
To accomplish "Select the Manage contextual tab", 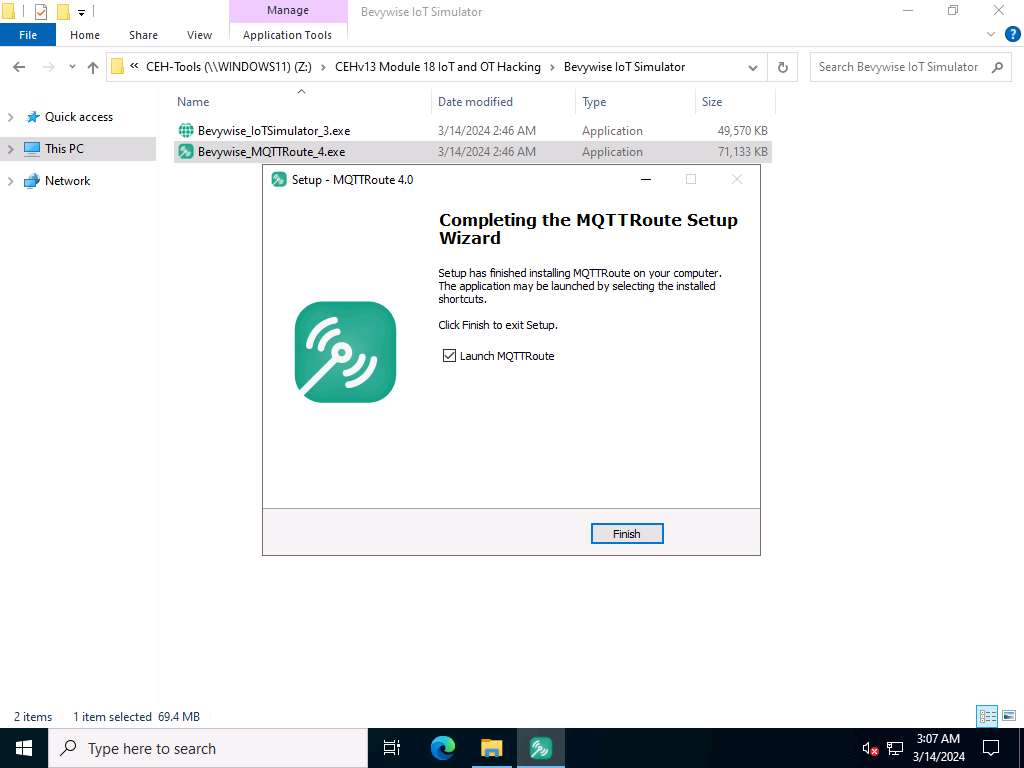I will point(288,10).
